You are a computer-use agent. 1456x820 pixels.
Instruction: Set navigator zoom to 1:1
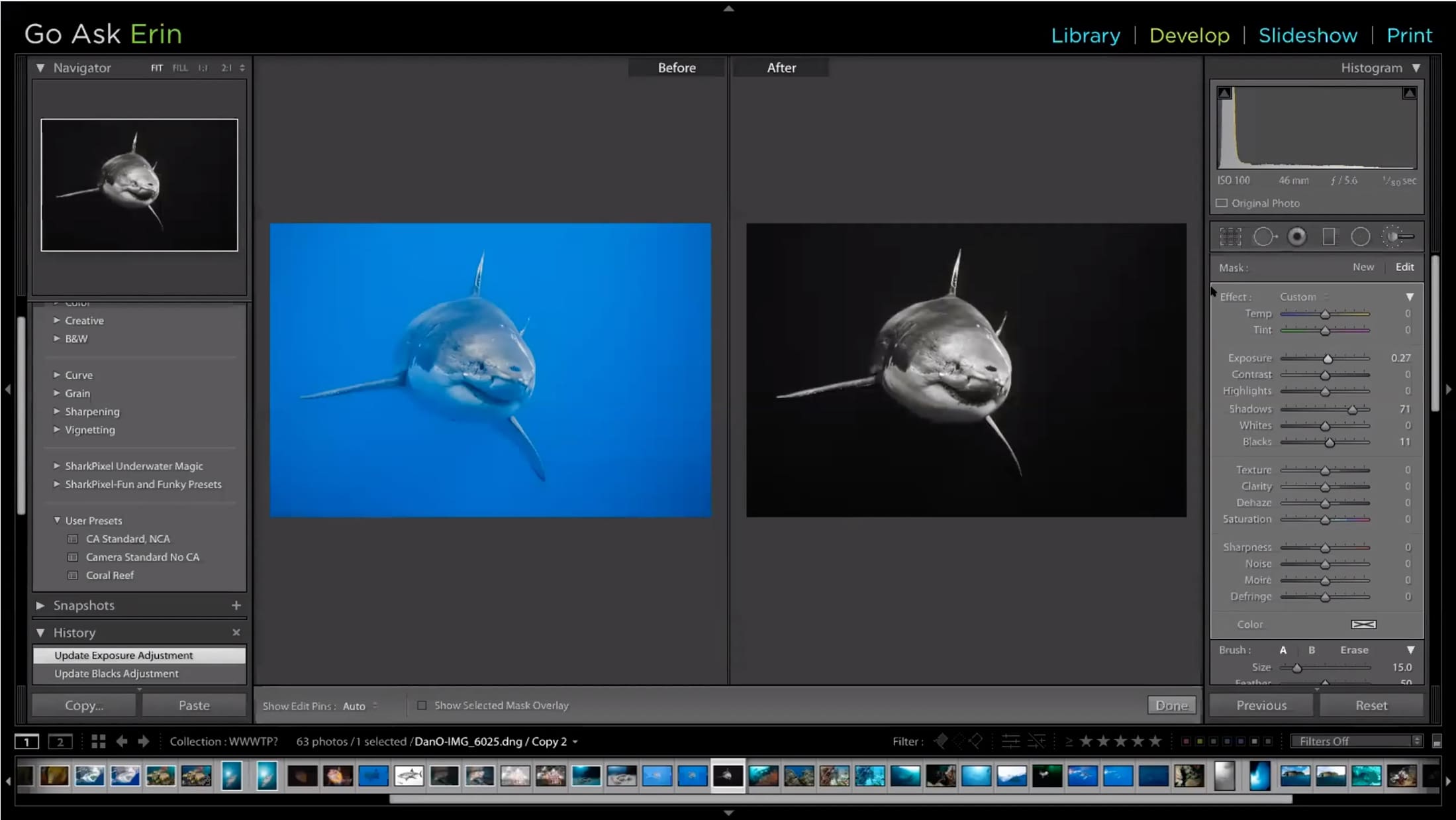(x=203, y=68)
